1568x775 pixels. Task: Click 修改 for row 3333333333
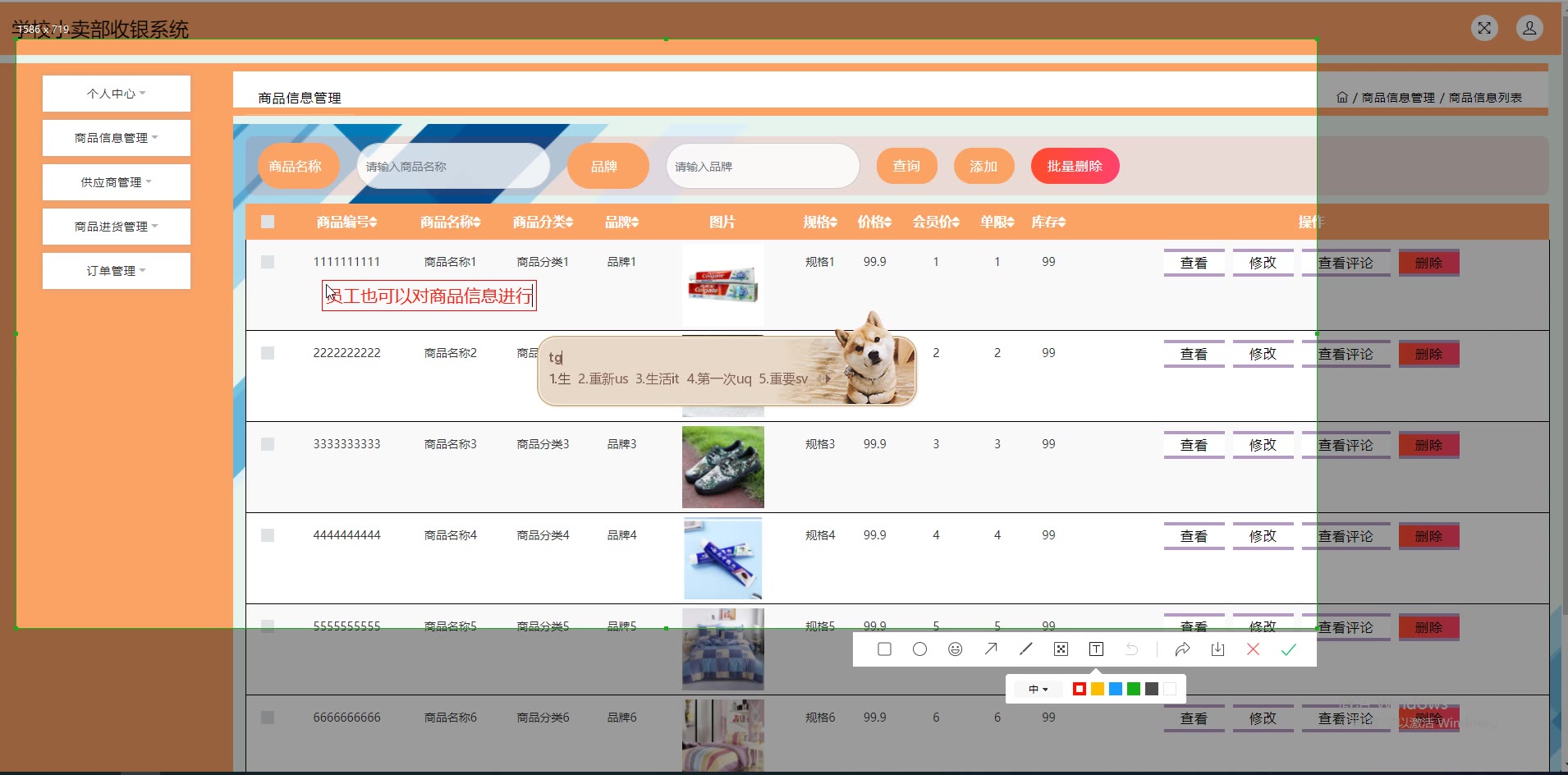point(1263,445)
